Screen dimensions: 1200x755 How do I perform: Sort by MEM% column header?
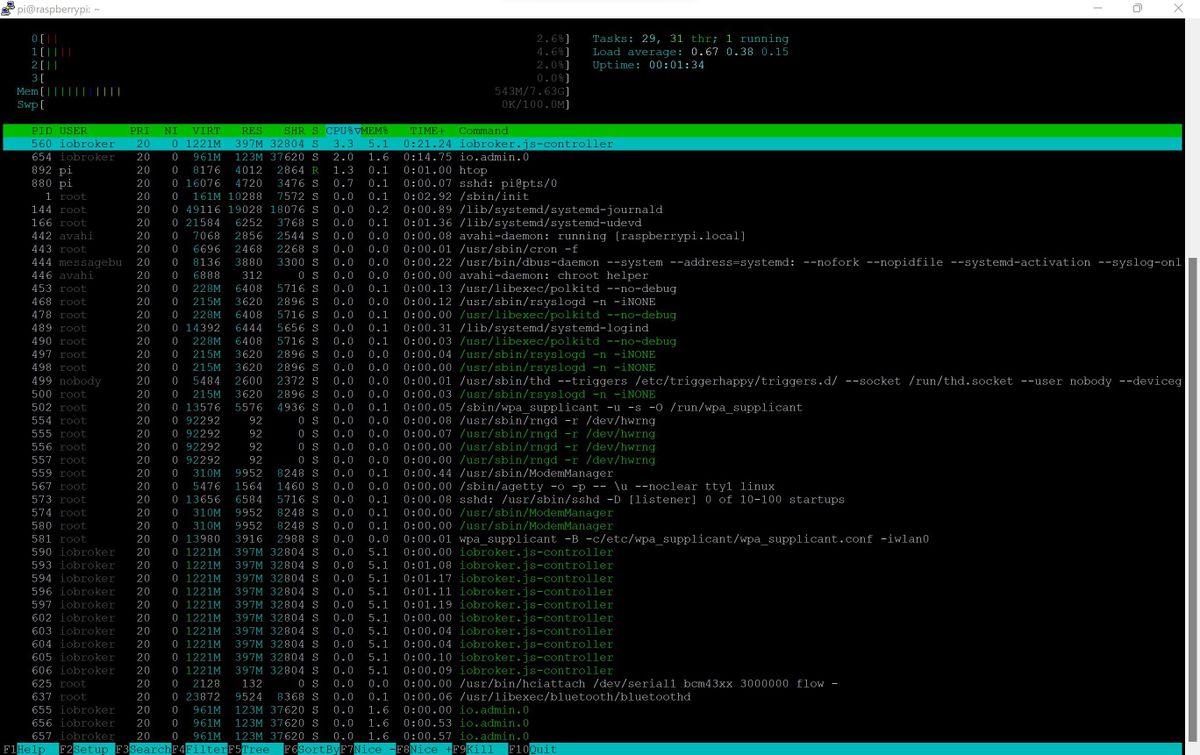pos(376,131)
